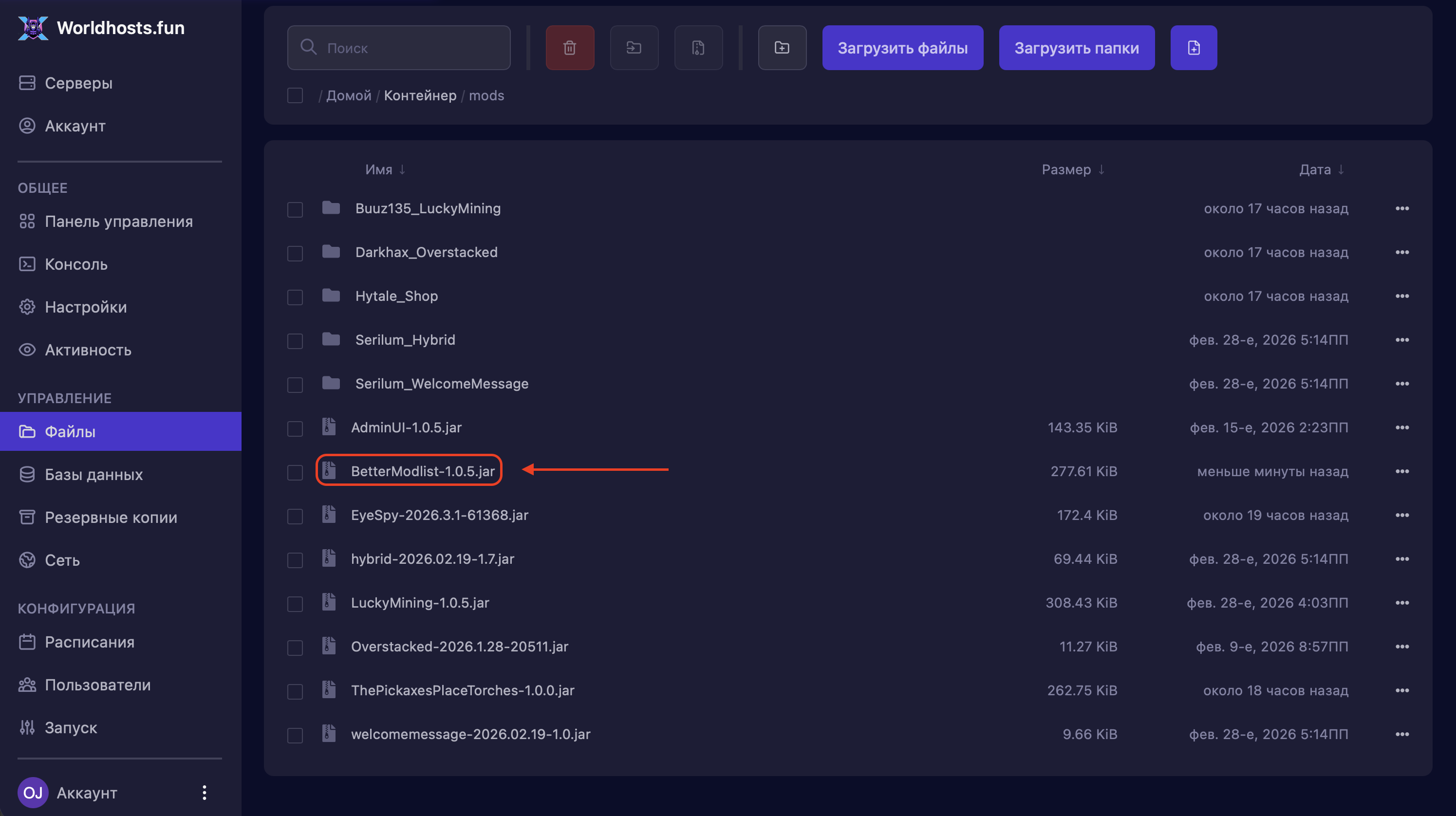
Task: Click the archive files toolbar icon
Action: click(698, 48)
